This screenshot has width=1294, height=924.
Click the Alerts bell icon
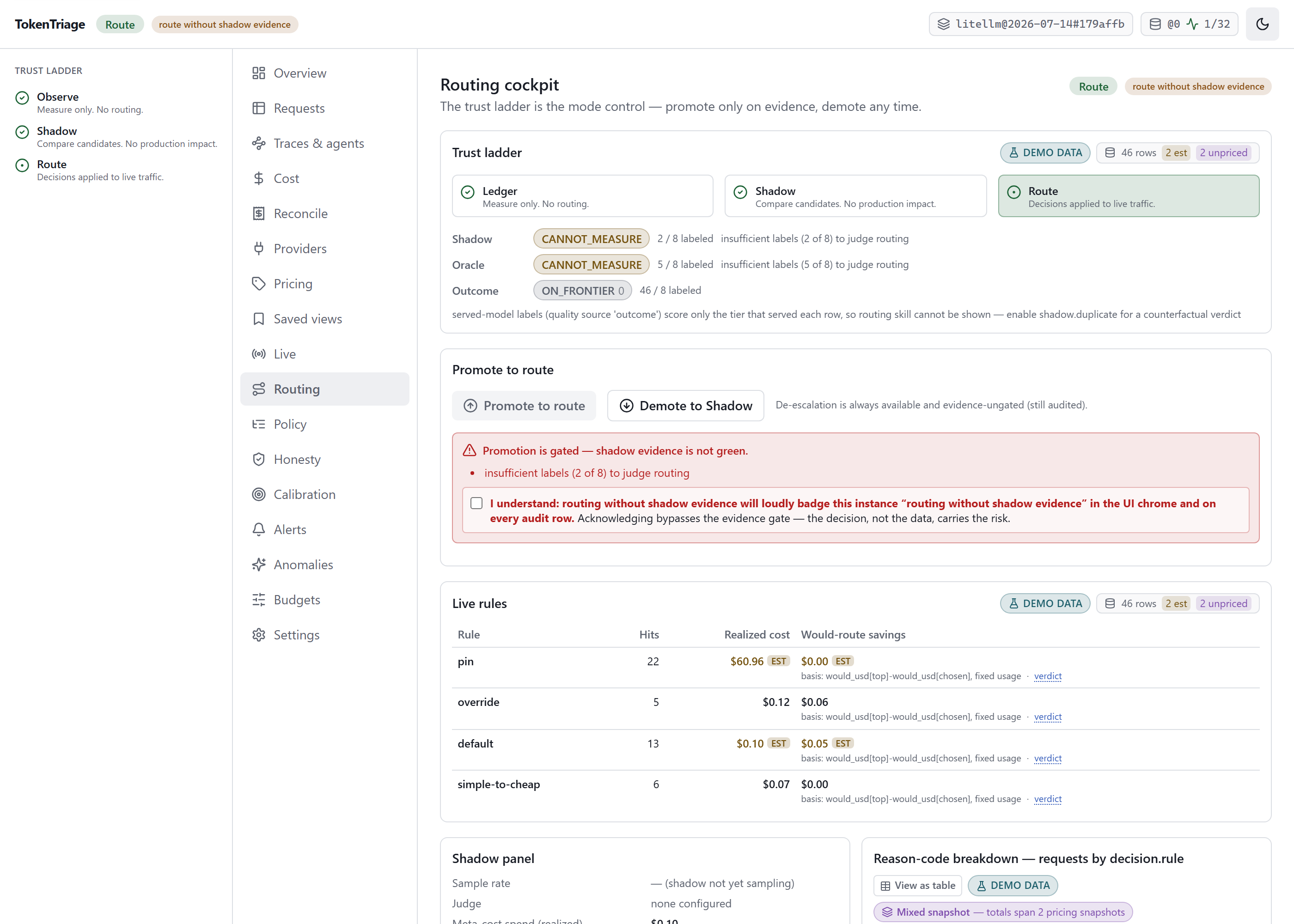(x=258, y=529)
